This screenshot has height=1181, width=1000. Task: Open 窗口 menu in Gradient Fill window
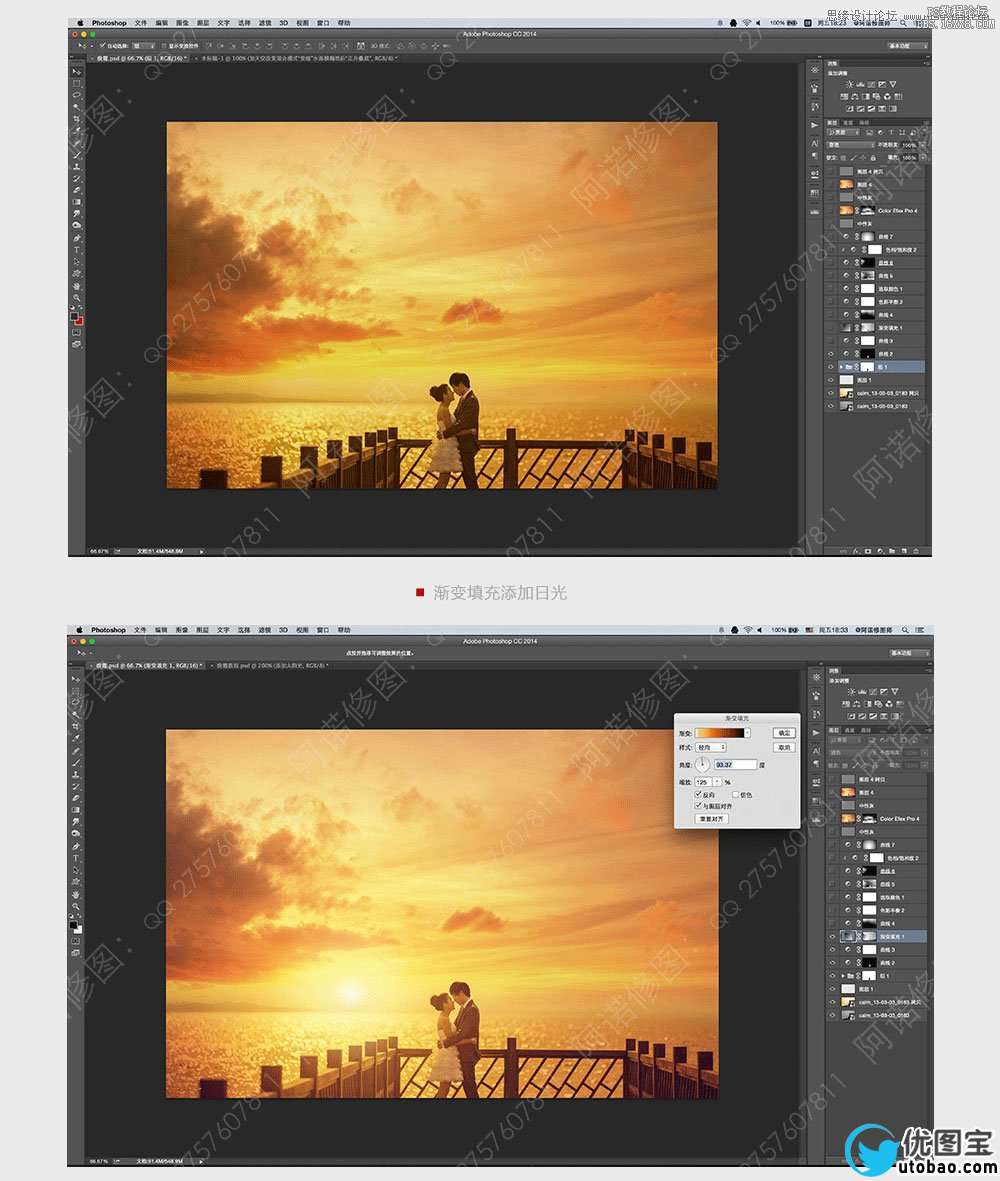(323, 630)
